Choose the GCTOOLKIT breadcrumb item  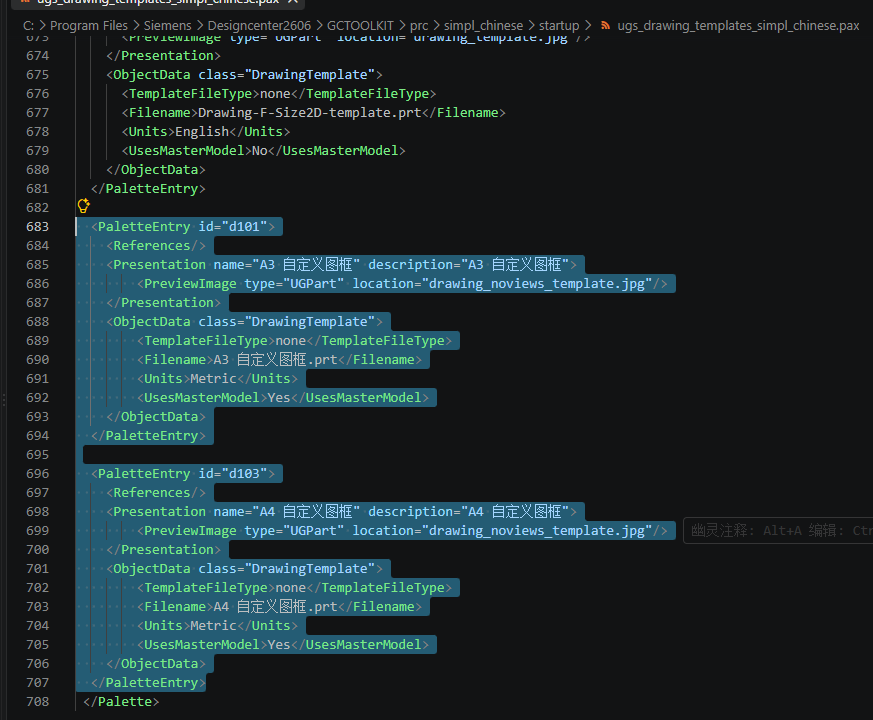tap(360, 26)
